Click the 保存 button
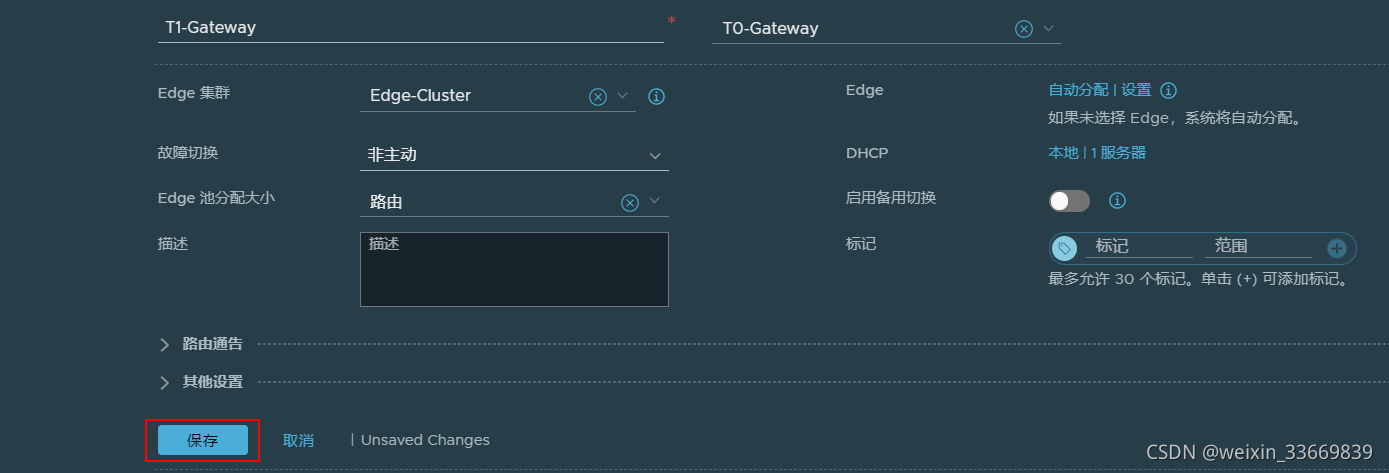The width and height of the screenshot is (1389, 473). 202,440
